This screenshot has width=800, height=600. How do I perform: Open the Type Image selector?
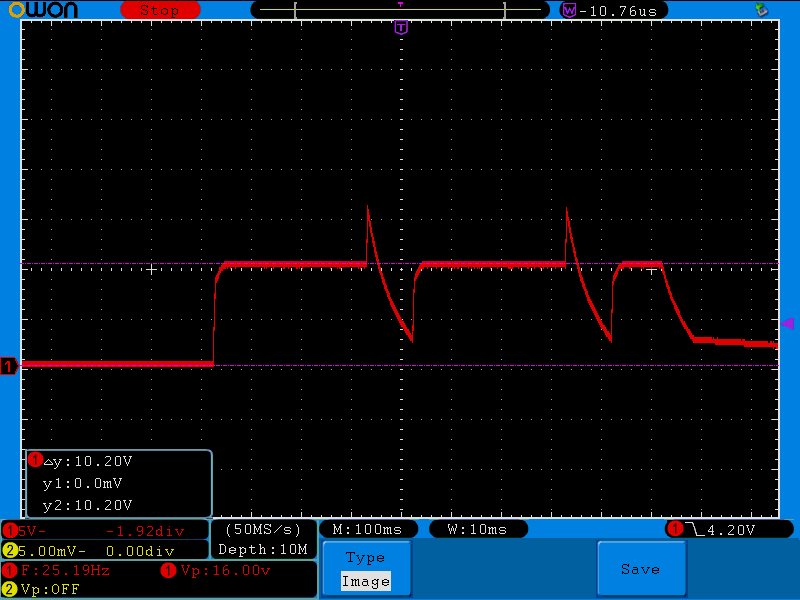366,569
